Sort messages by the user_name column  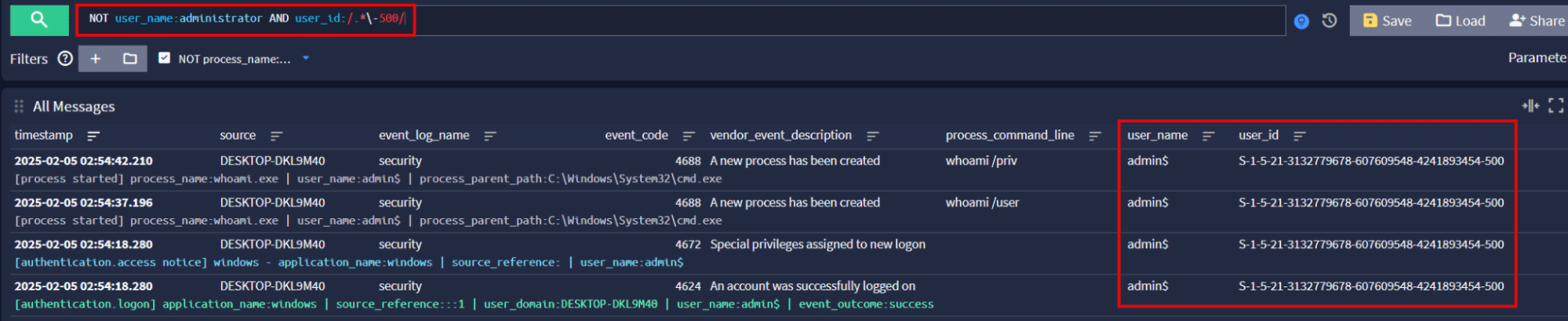(x=1208, y=136)
